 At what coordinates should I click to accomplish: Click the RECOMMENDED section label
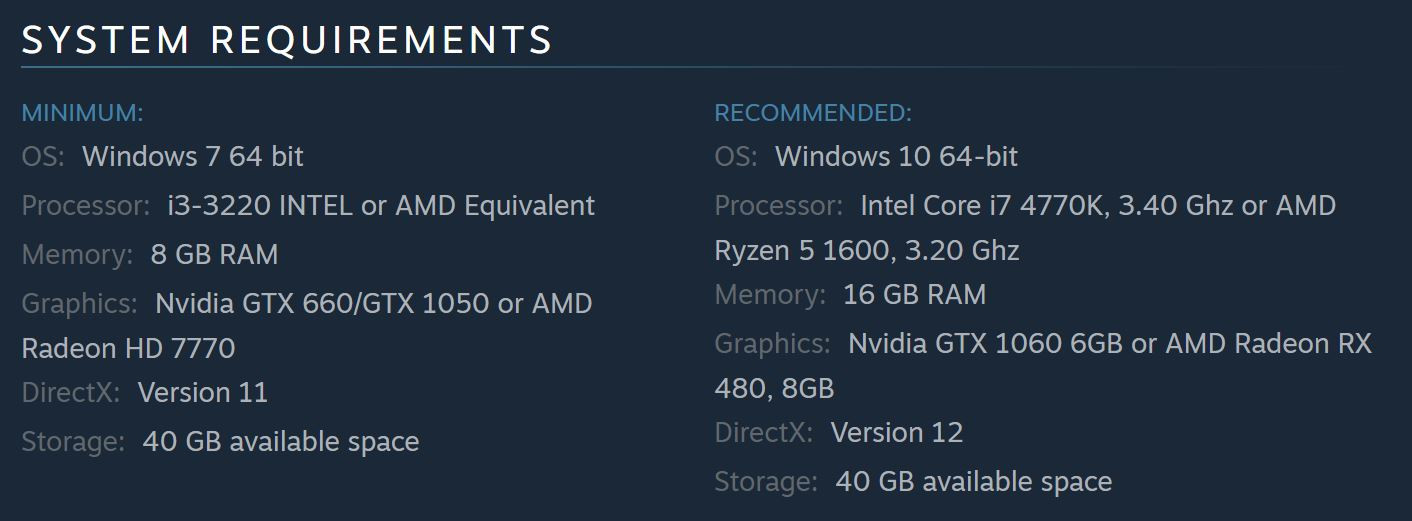point(813,113)
